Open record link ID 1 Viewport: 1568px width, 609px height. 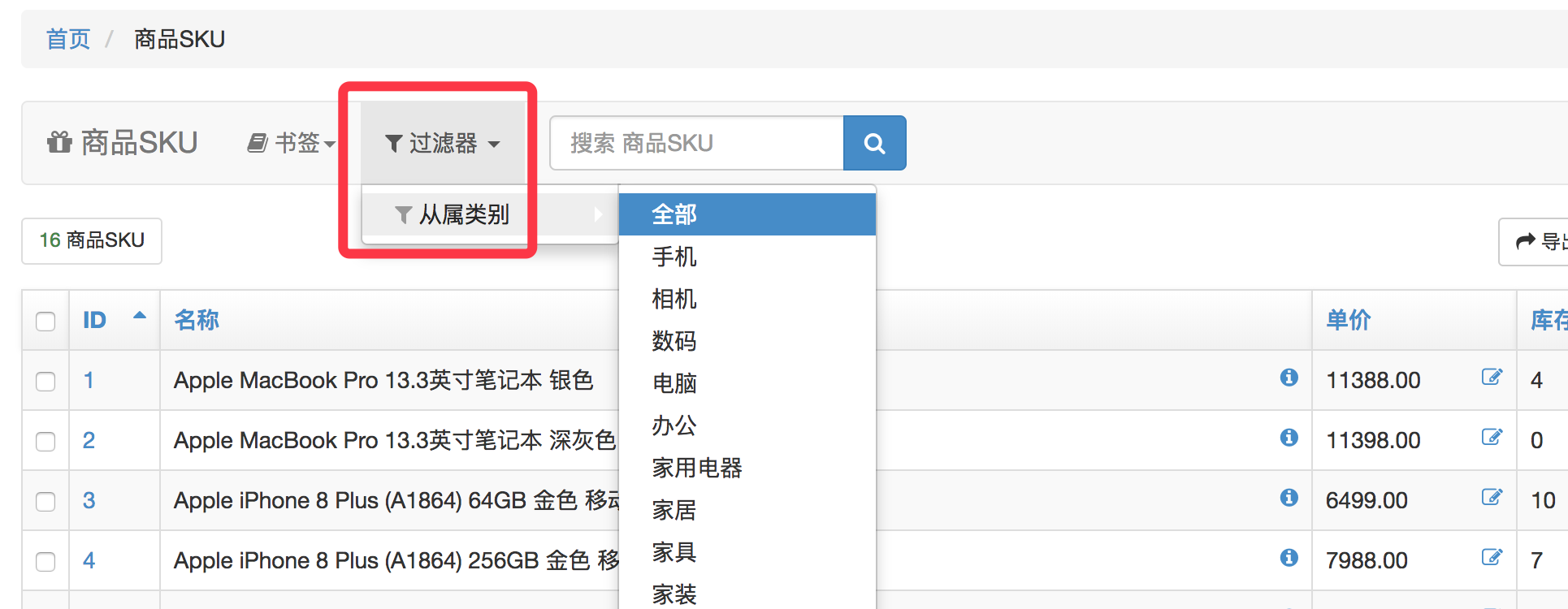[x=89, y=380]
